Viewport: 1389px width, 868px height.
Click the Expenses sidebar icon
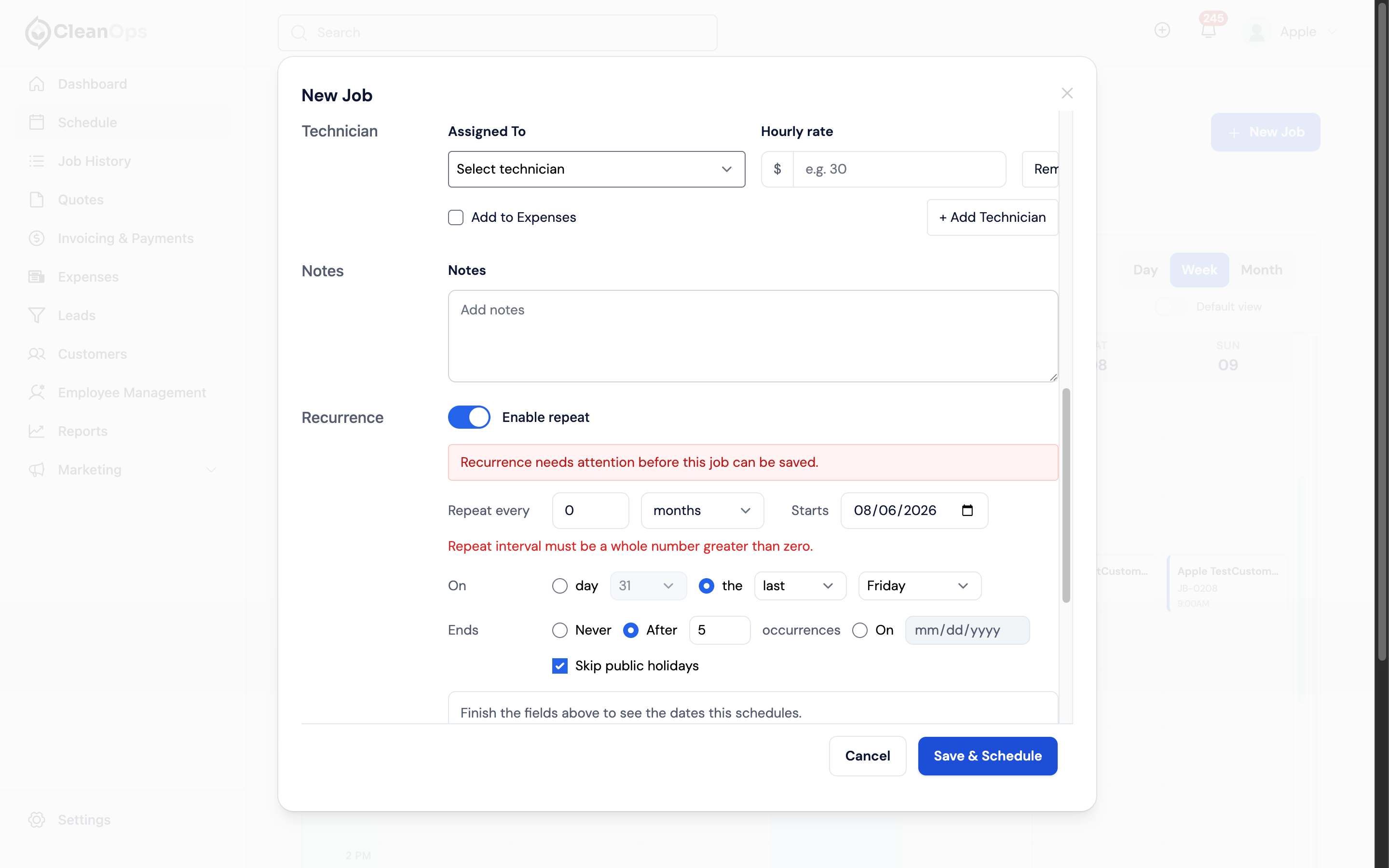pyautogui.click(x=37, y=277)
